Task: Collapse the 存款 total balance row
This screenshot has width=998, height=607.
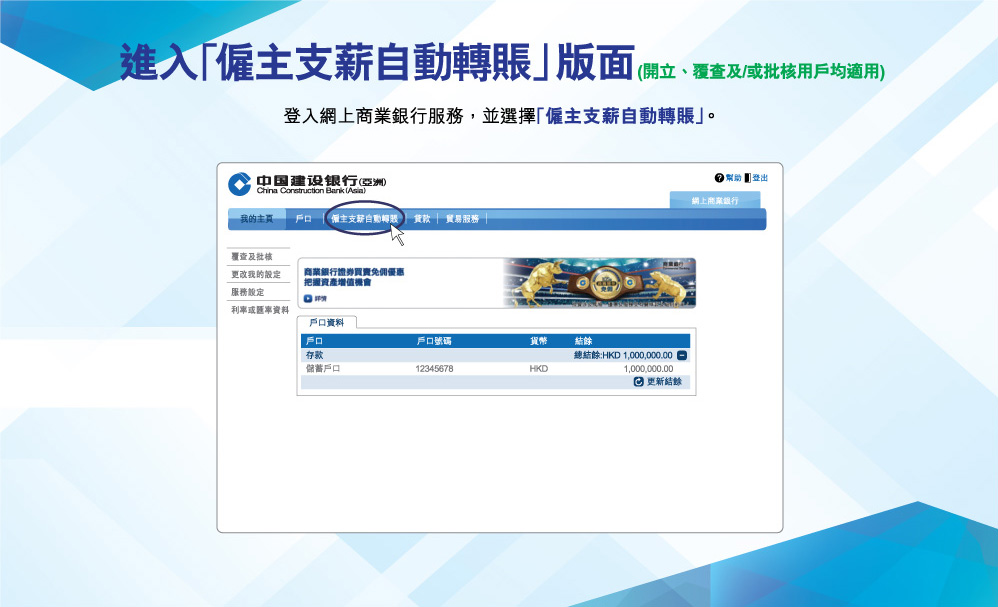Action: (x=681, y=355)
